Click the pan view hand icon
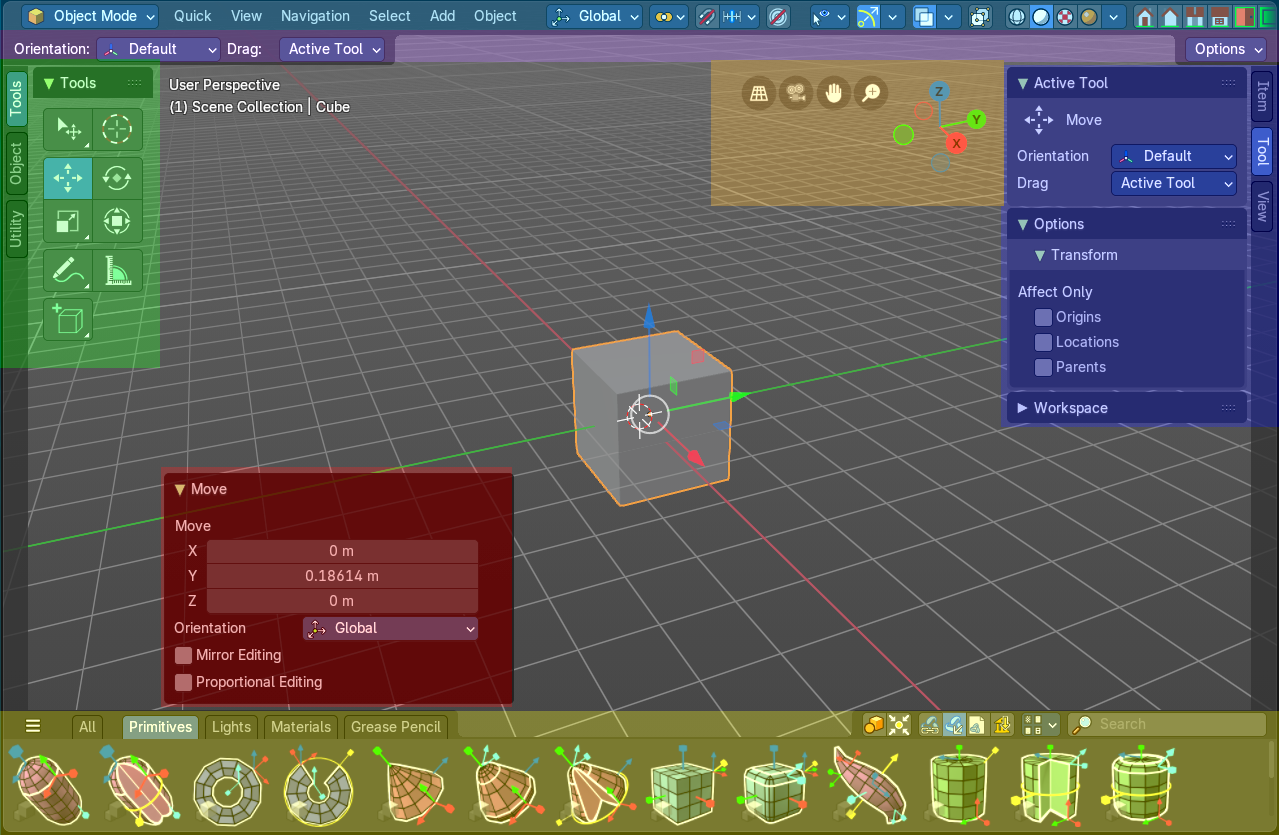This screenshot has width=1279, height=835. [x=834, y=93]
